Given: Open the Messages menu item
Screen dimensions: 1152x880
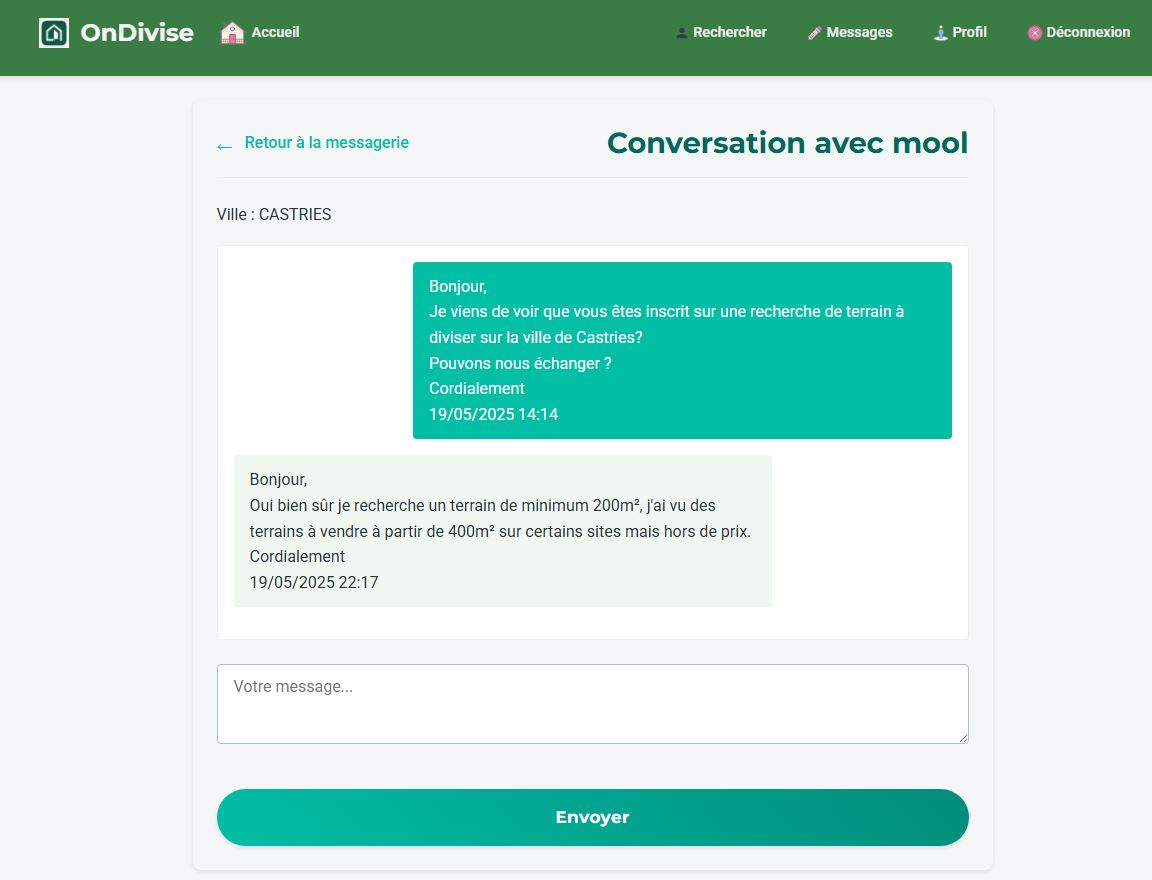Looking at the screenshot, I should (859, 32).
